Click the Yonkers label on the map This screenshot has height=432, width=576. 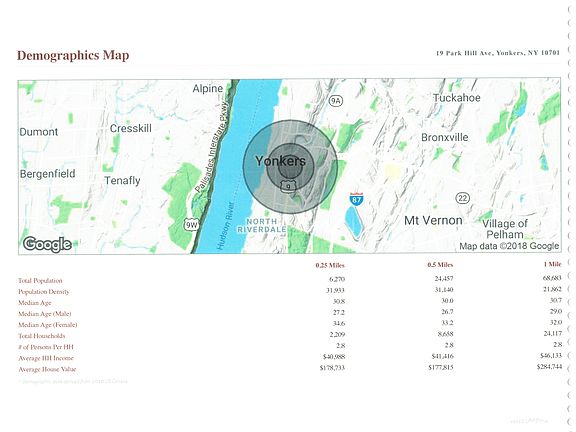(x=280, y=161)
